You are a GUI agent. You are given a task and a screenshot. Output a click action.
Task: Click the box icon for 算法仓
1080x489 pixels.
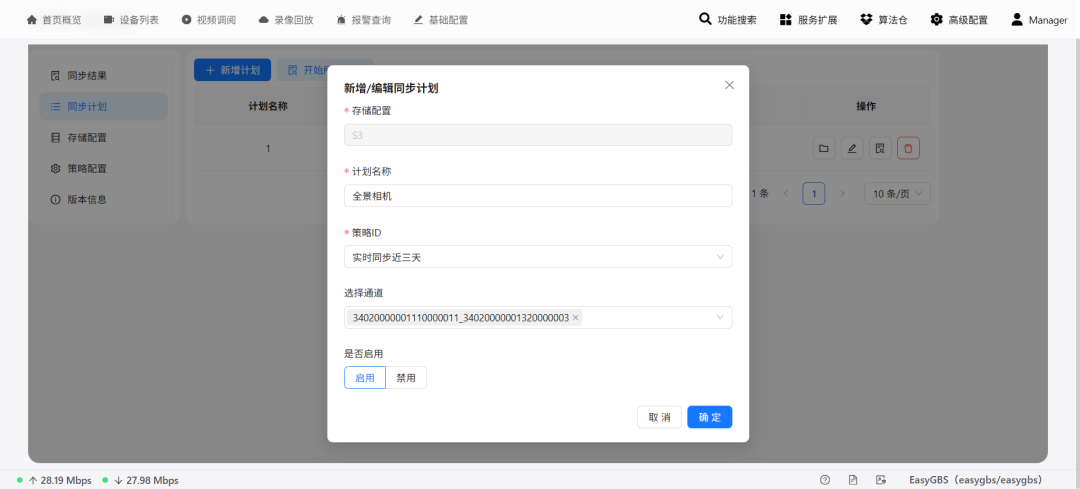click(x=866, y=20)
